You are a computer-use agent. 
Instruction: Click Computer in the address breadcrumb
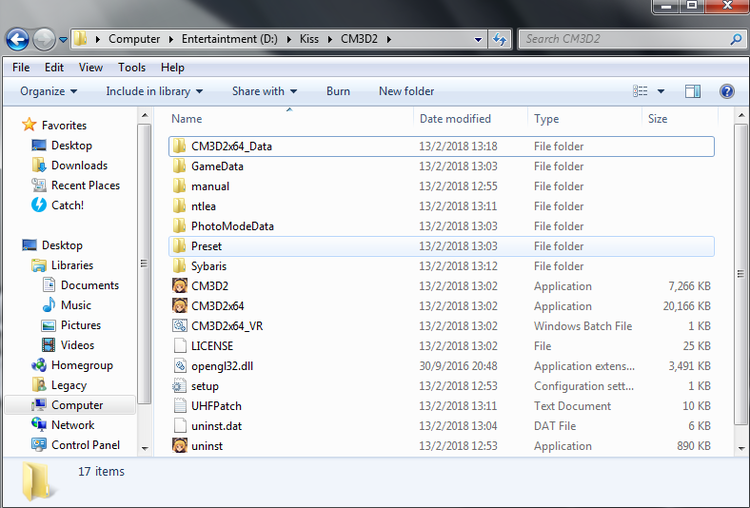[x=134, y=39]
